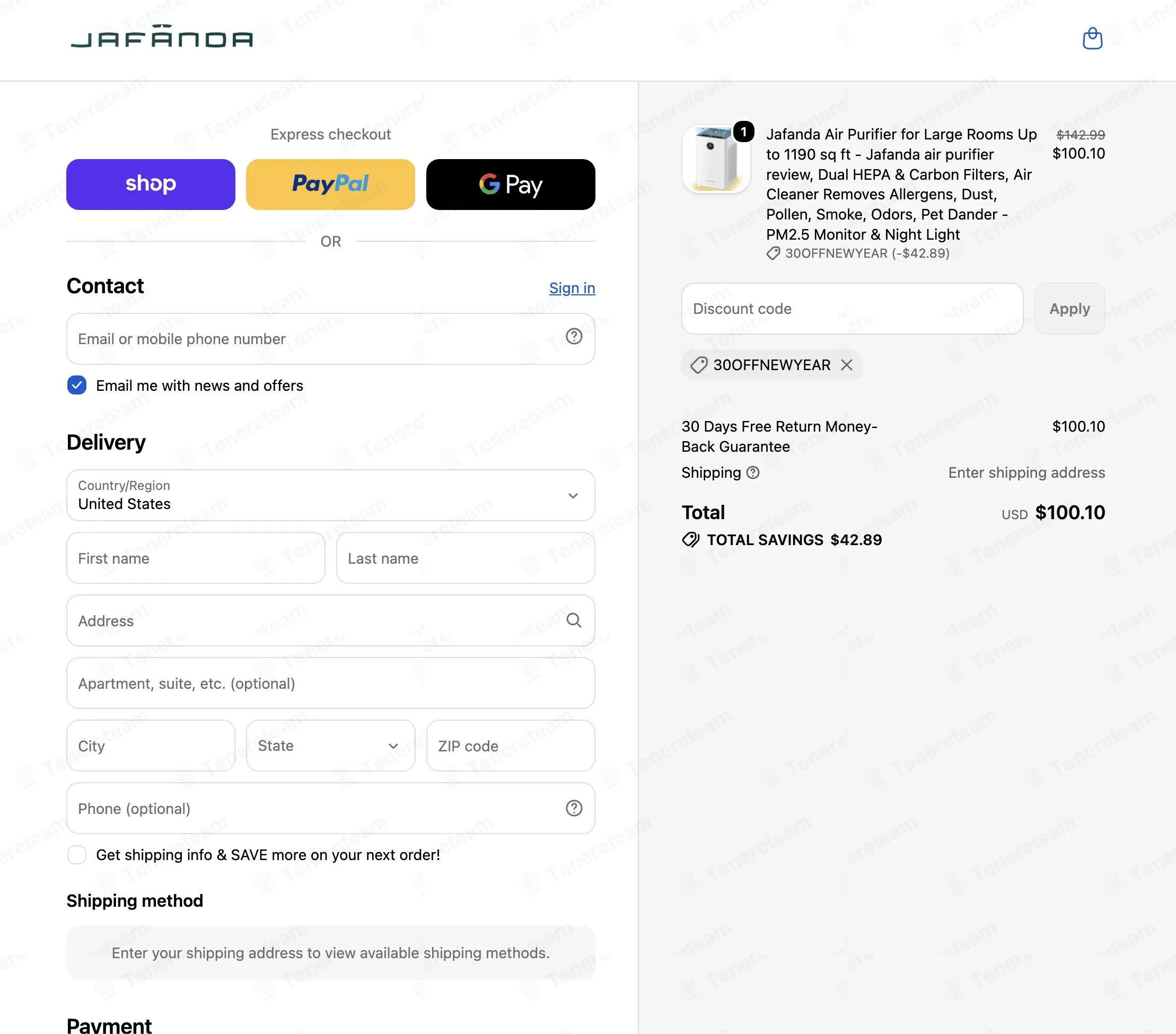
Task: Click the Shipping info question icon
Action: [x=752, y=472]
